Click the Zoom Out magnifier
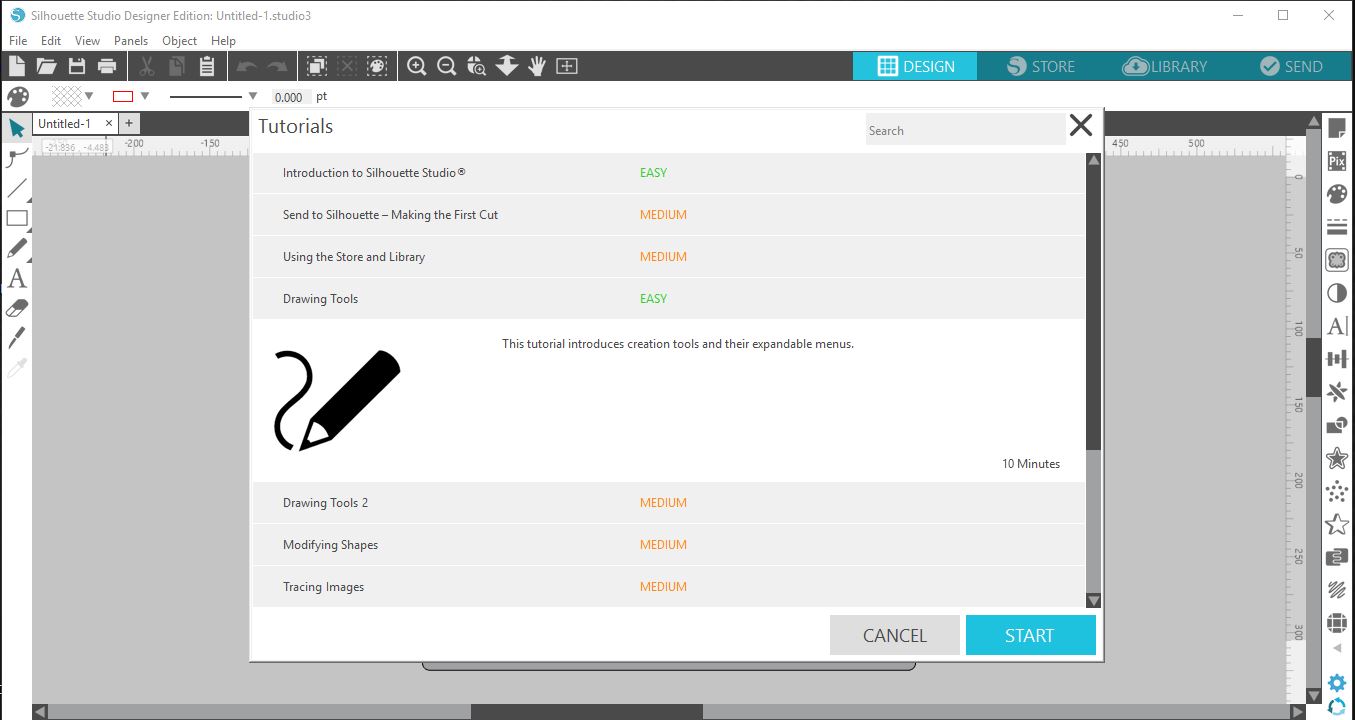 [x=447, y=66]
